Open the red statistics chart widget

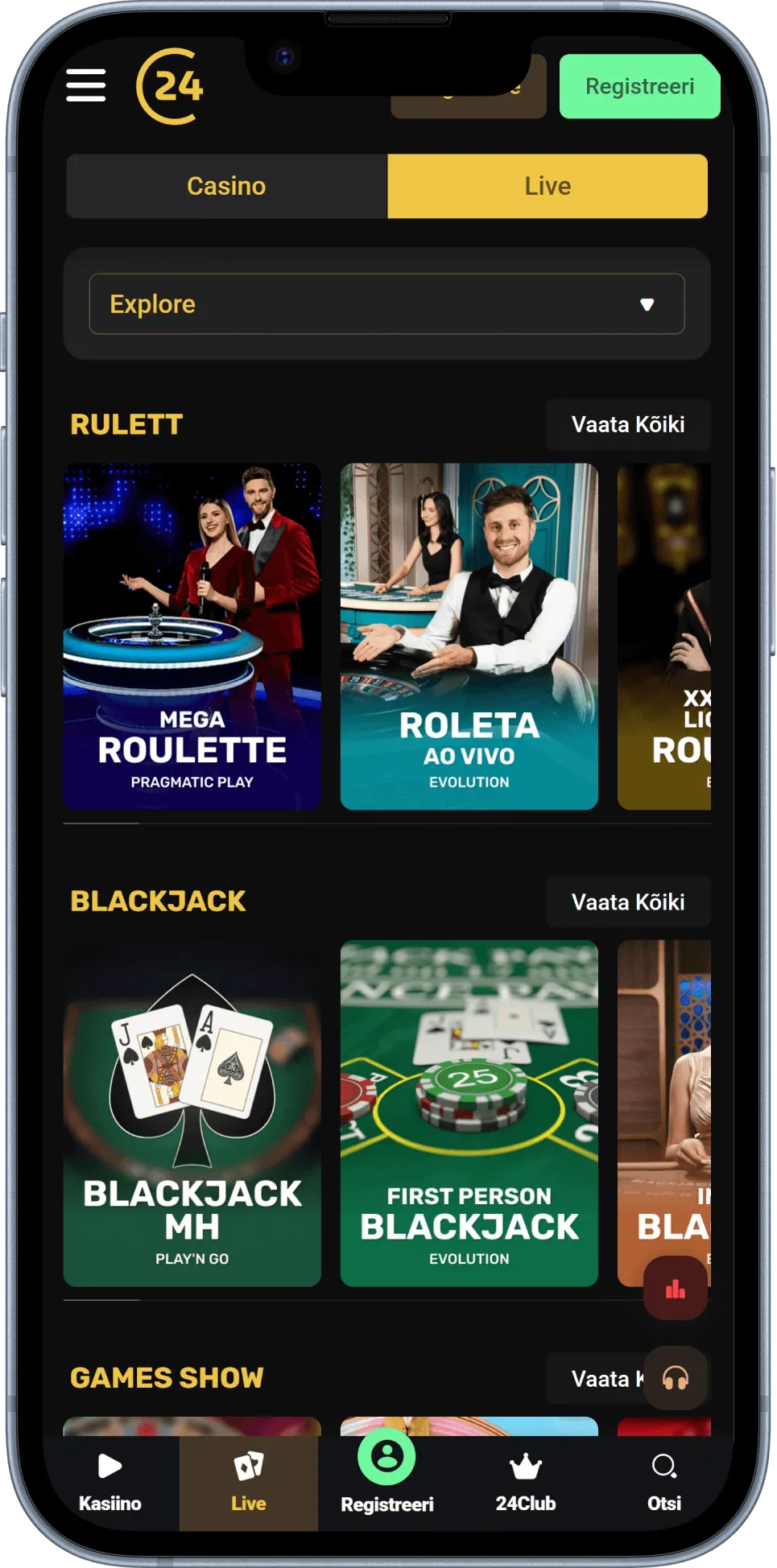pyautogui.click(x=676, y=1289)
